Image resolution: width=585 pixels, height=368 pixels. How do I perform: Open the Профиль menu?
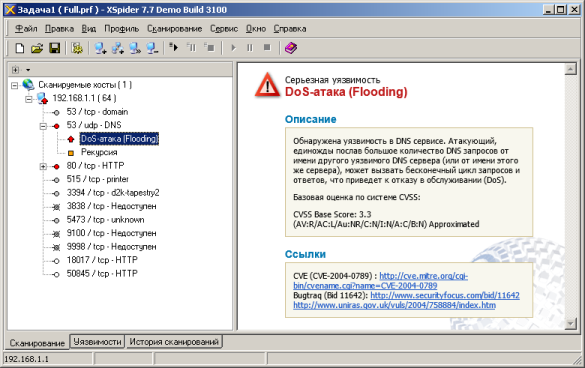[x=122, y=29]
